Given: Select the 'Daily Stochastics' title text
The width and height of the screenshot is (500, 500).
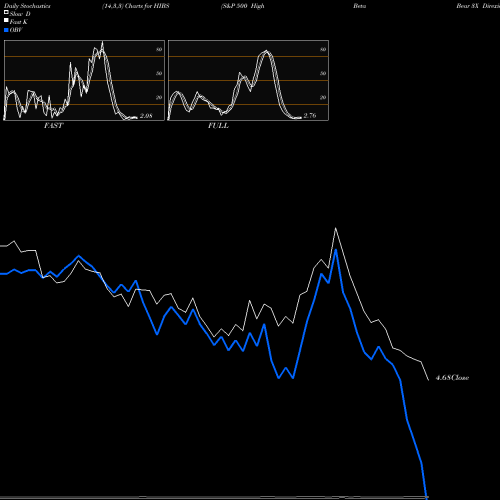Looking at the screenshot, I should coord(27,6).
